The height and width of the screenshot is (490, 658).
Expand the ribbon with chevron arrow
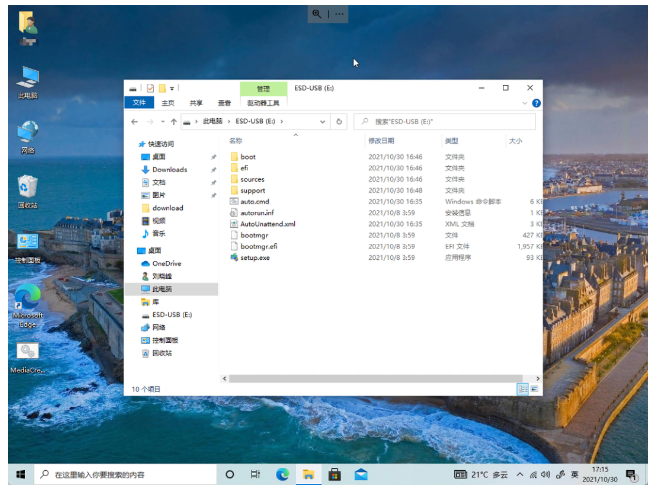pyautogui.click(x=525, y=103)
